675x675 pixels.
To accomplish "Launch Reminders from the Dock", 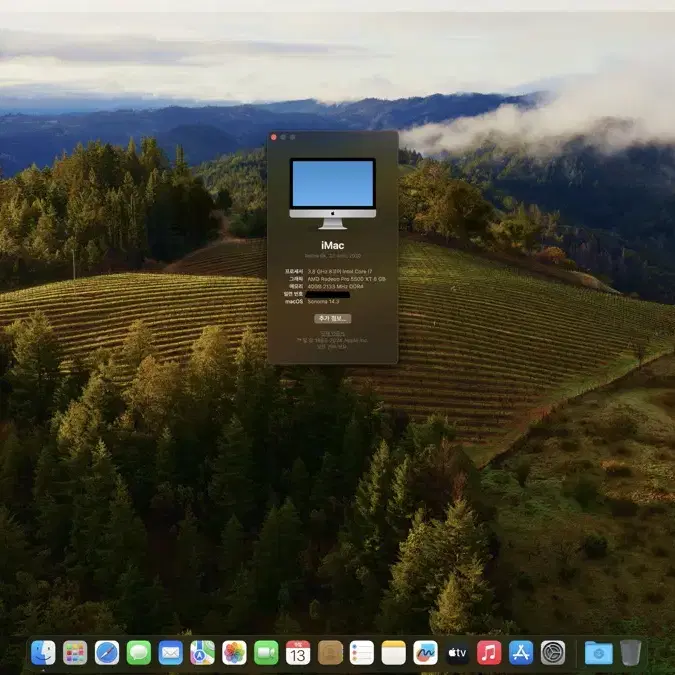I will click(x=362, y=653).
